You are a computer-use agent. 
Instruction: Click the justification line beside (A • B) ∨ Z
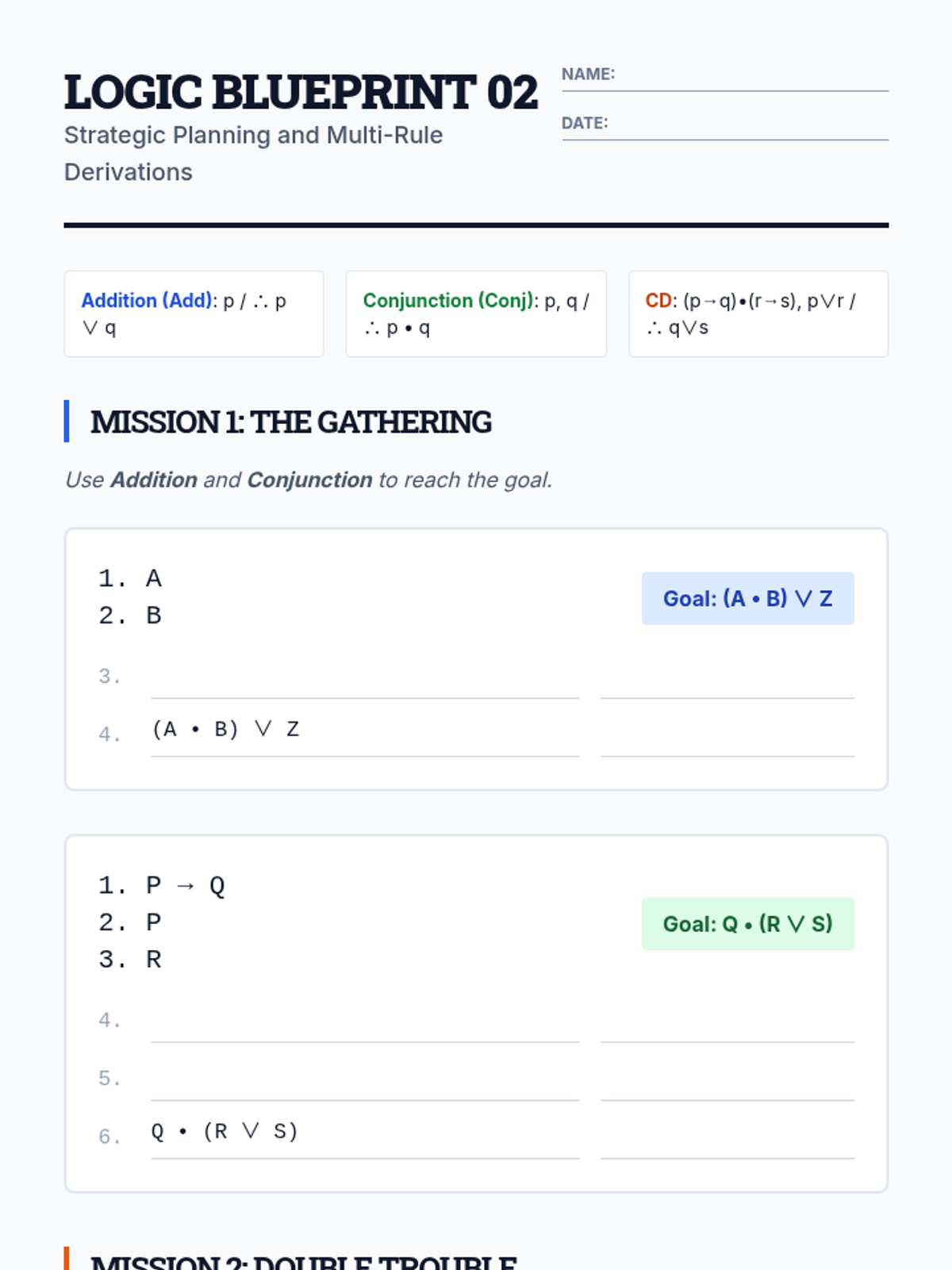[x=727, y=738]
